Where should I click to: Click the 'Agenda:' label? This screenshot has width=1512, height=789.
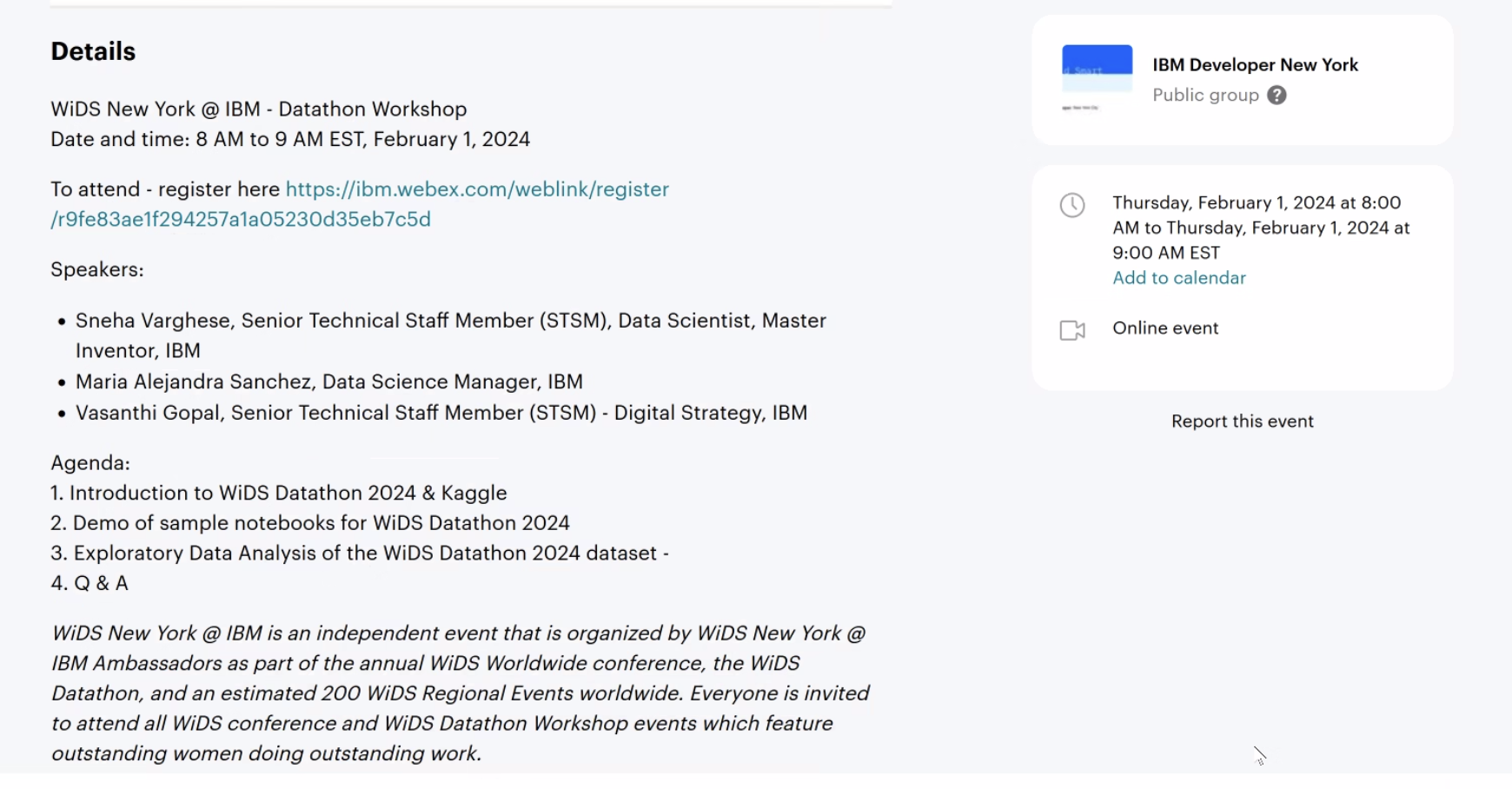click(x=90, y=463)
